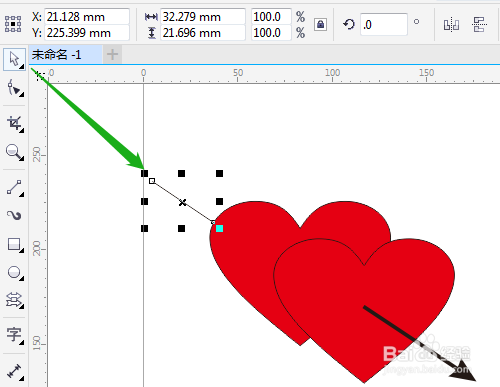Click the line's start node square
The width and height of the screenshot is (500, 387).
point(152,181)
